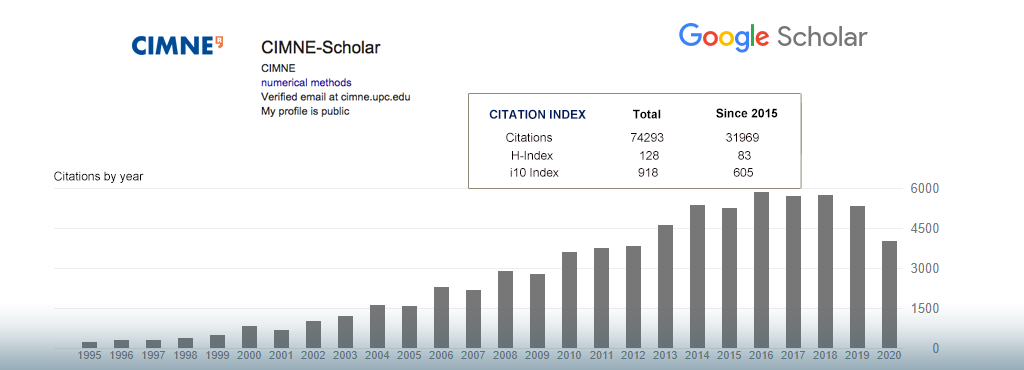The image size is (1024, 370).
Task: Click the Google Scholar logo
Action: (773, 37)
